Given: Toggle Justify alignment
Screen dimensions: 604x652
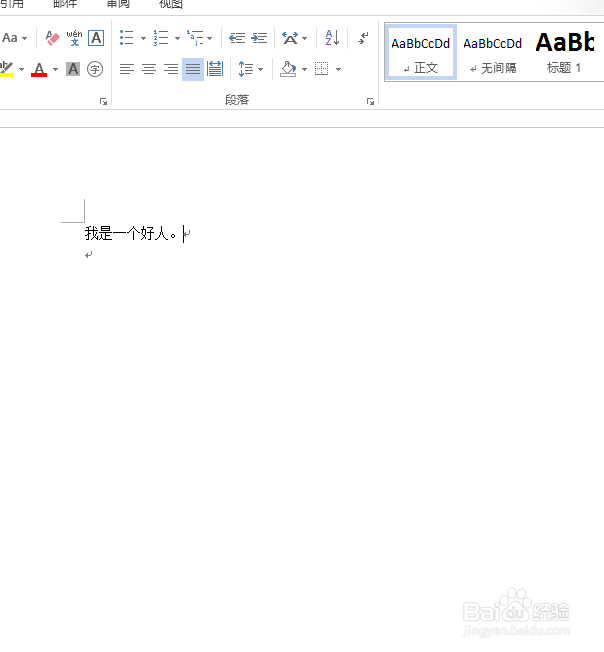Looking at the screenshot, I should coord(193,69).
